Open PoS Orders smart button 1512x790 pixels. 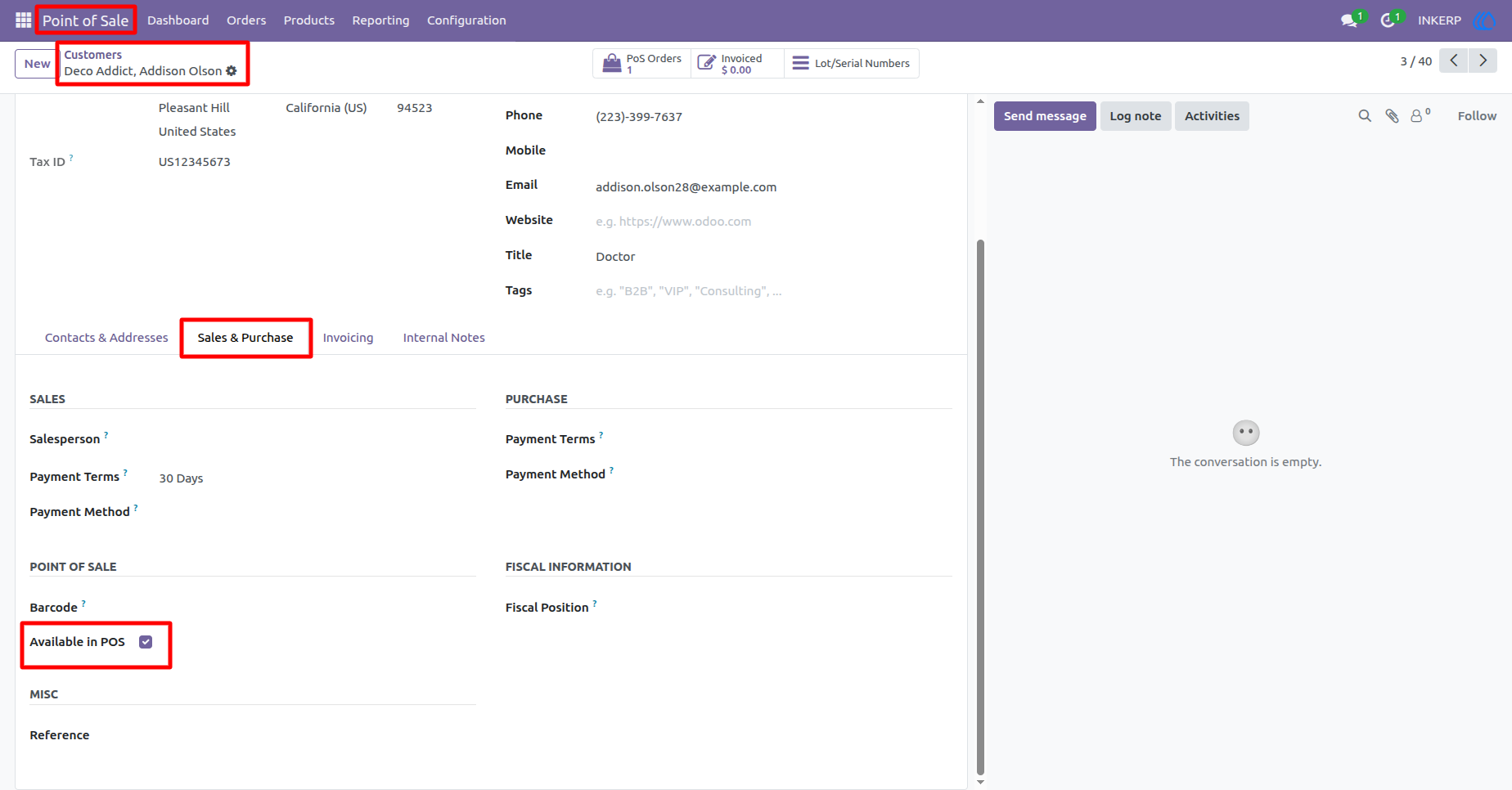click(x=642, y=64)
